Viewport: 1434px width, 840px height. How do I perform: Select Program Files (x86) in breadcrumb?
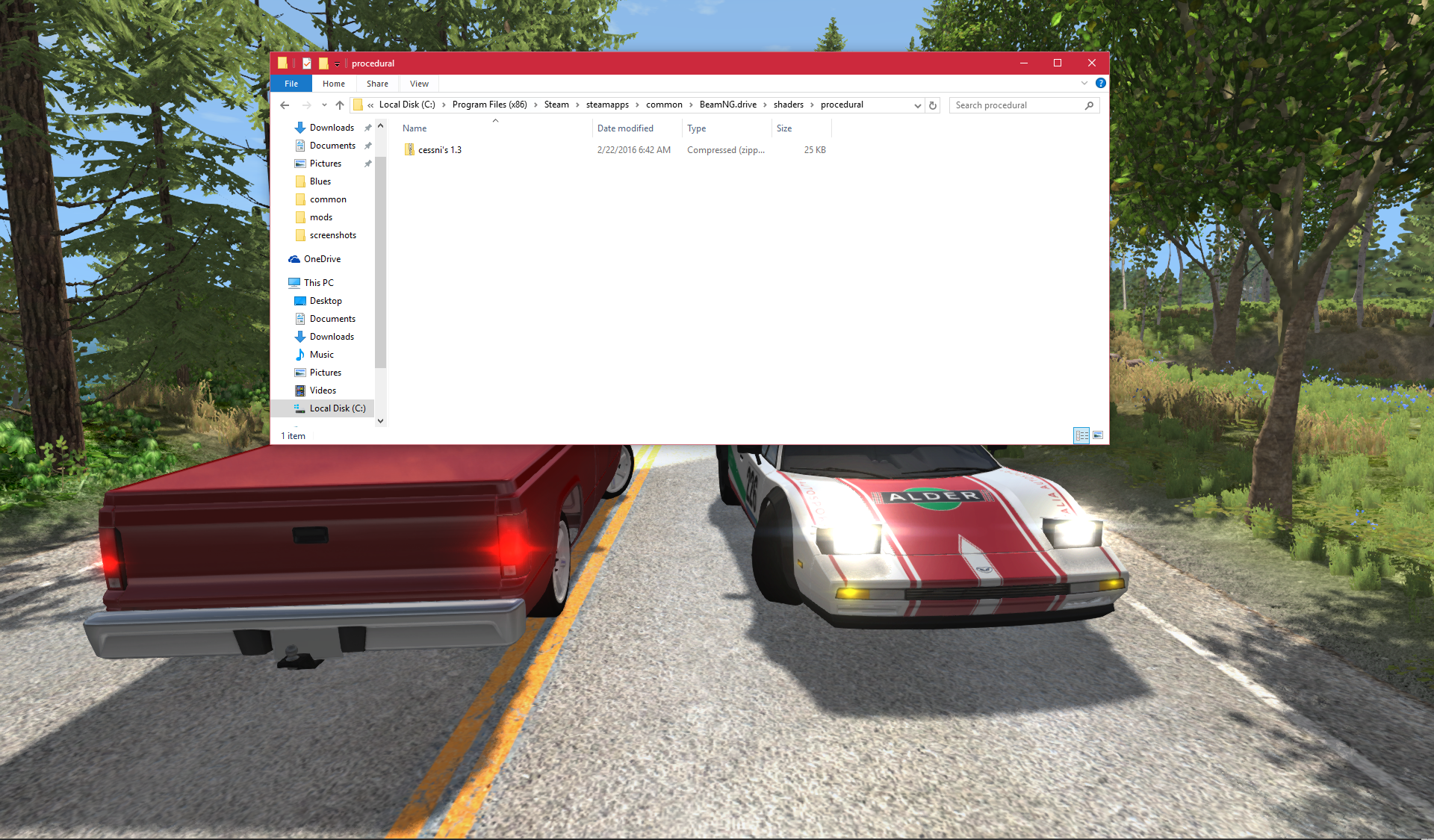click(x=490, y=105)
